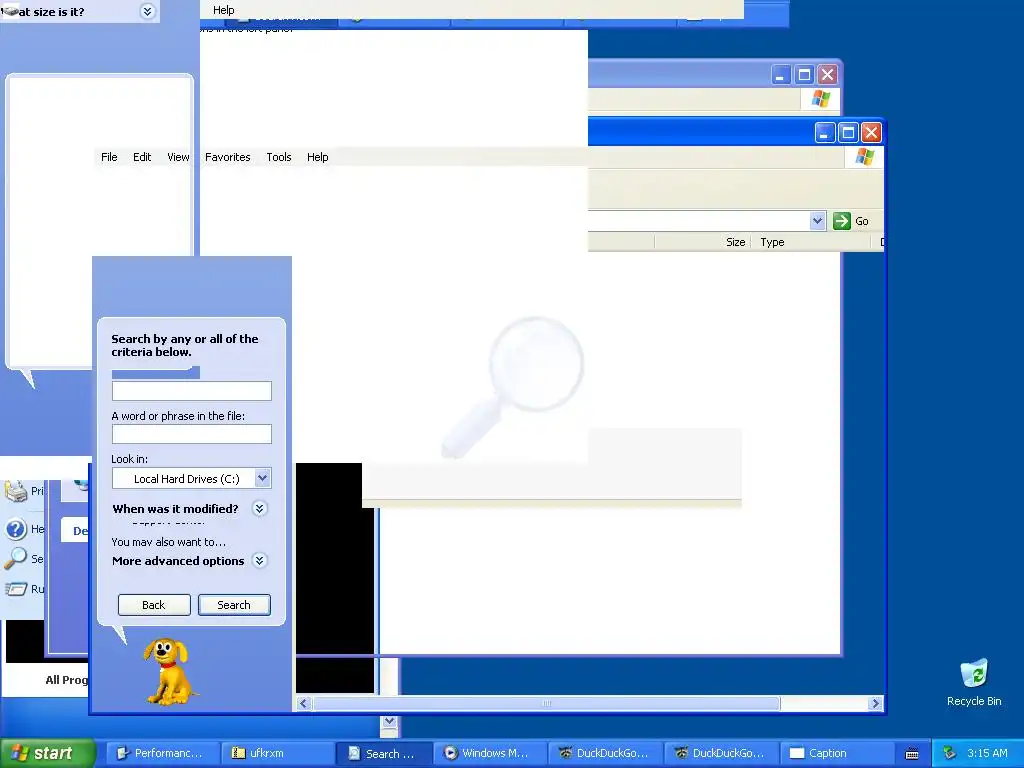Click the Back button in search panel

(x=153, y=605)
